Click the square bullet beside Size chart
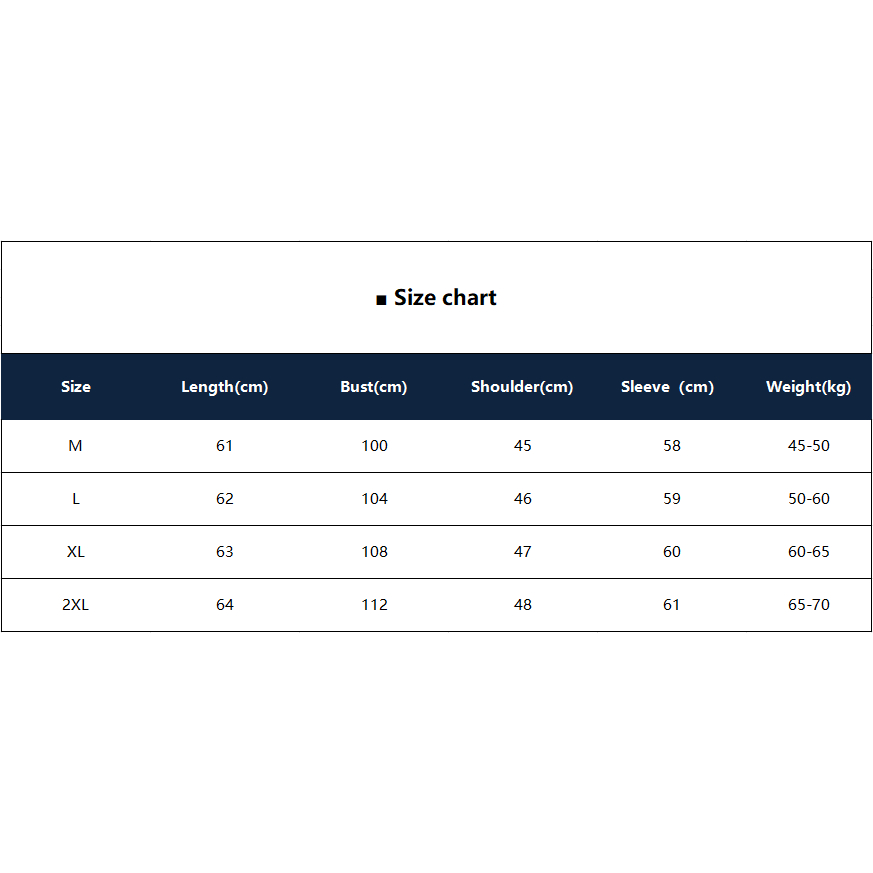The width and height of the screenshot is (873, 873). (381, 300)
